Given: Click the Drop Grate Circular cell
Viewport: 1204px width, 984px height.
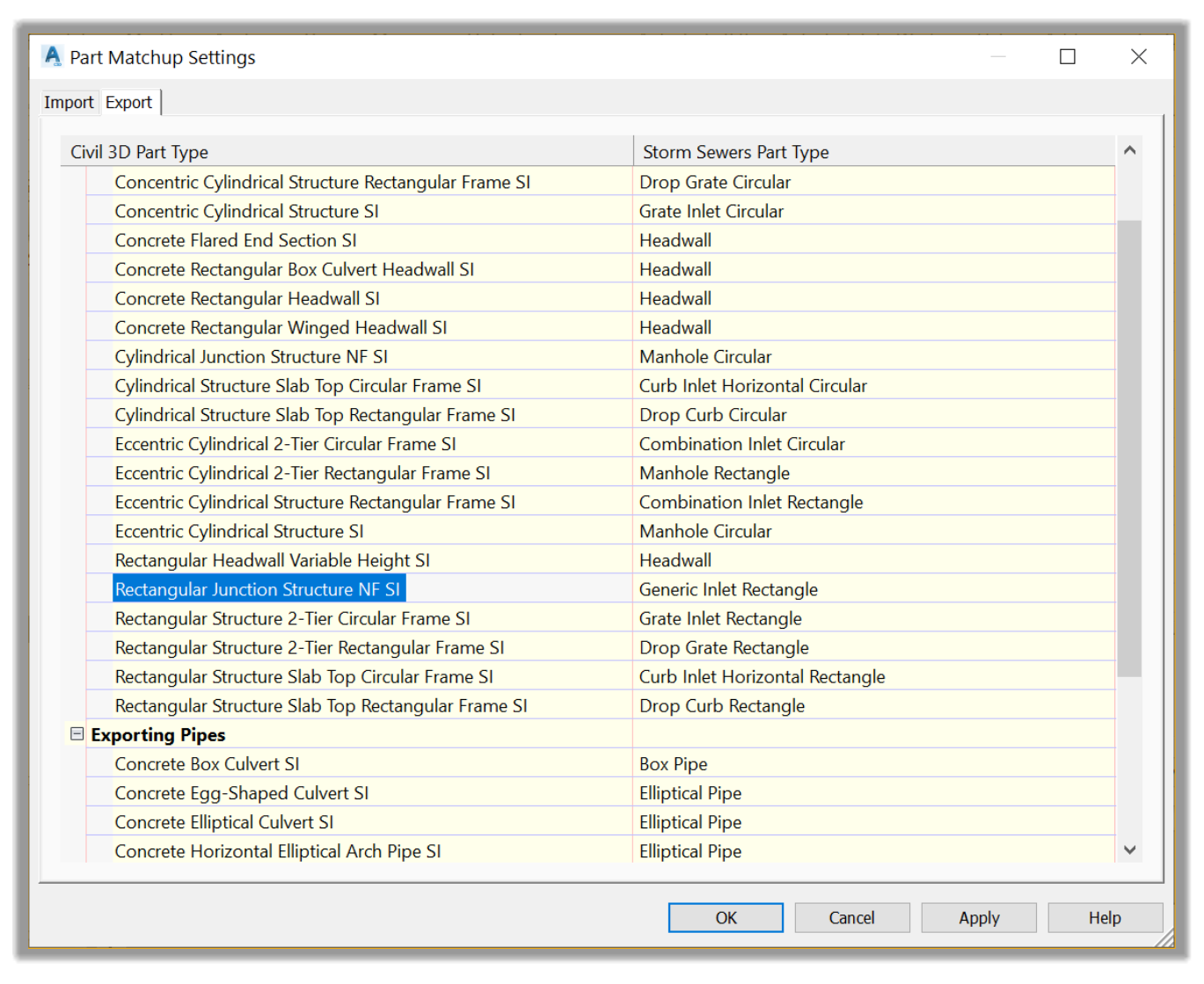Looking at the screenshot, I should [874, 182].
